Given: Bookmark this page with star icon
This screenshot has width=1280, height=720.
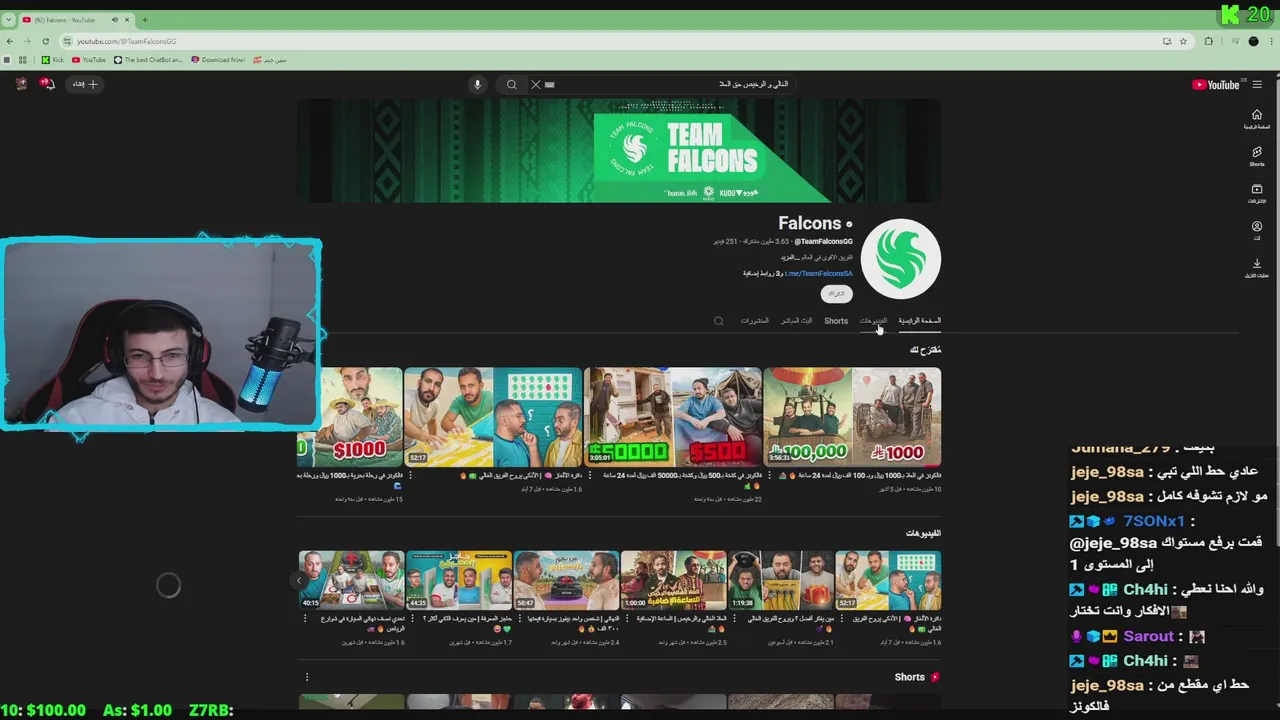Looking at the screenshot, I should point(1183,41).
